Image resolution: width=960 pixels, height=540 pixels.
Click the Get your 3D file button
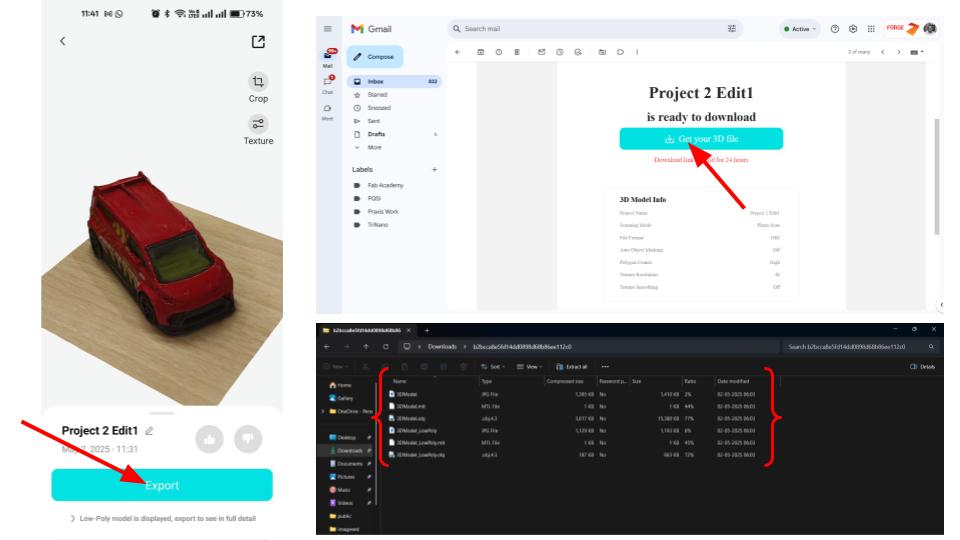(701, 138)
